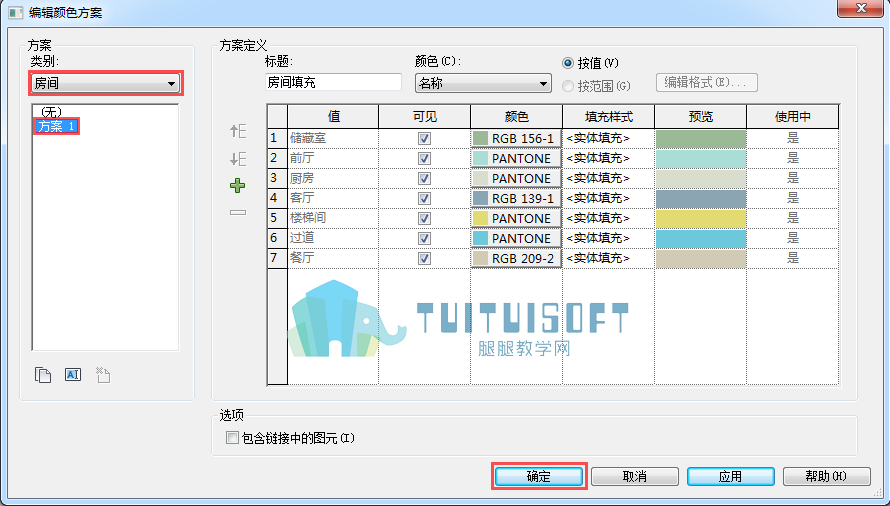890x506 pixels.
Task: Click the 应用 button
Action: (x=731, y=476)
